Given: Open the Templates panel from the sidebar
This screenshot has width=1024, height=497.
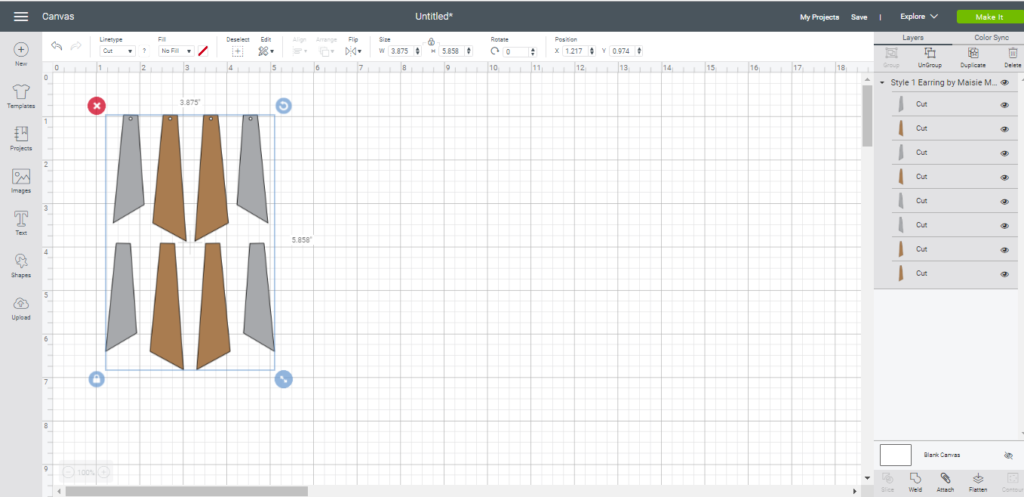Looking at the screenshot, I should click(x=21, y=96).
